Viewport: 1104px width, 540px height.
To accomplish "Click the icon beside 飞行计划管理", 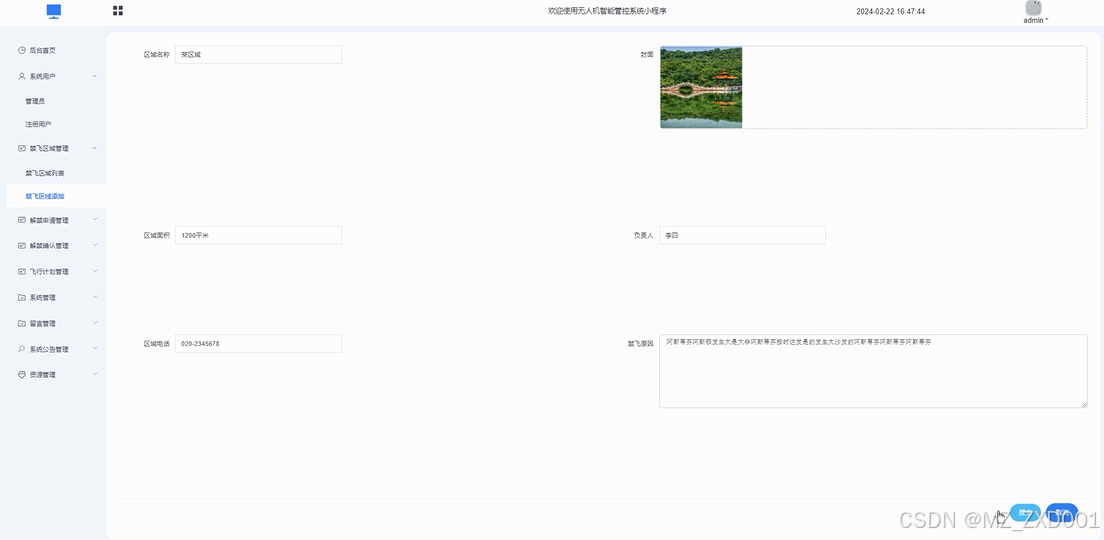I will point(22,272).
